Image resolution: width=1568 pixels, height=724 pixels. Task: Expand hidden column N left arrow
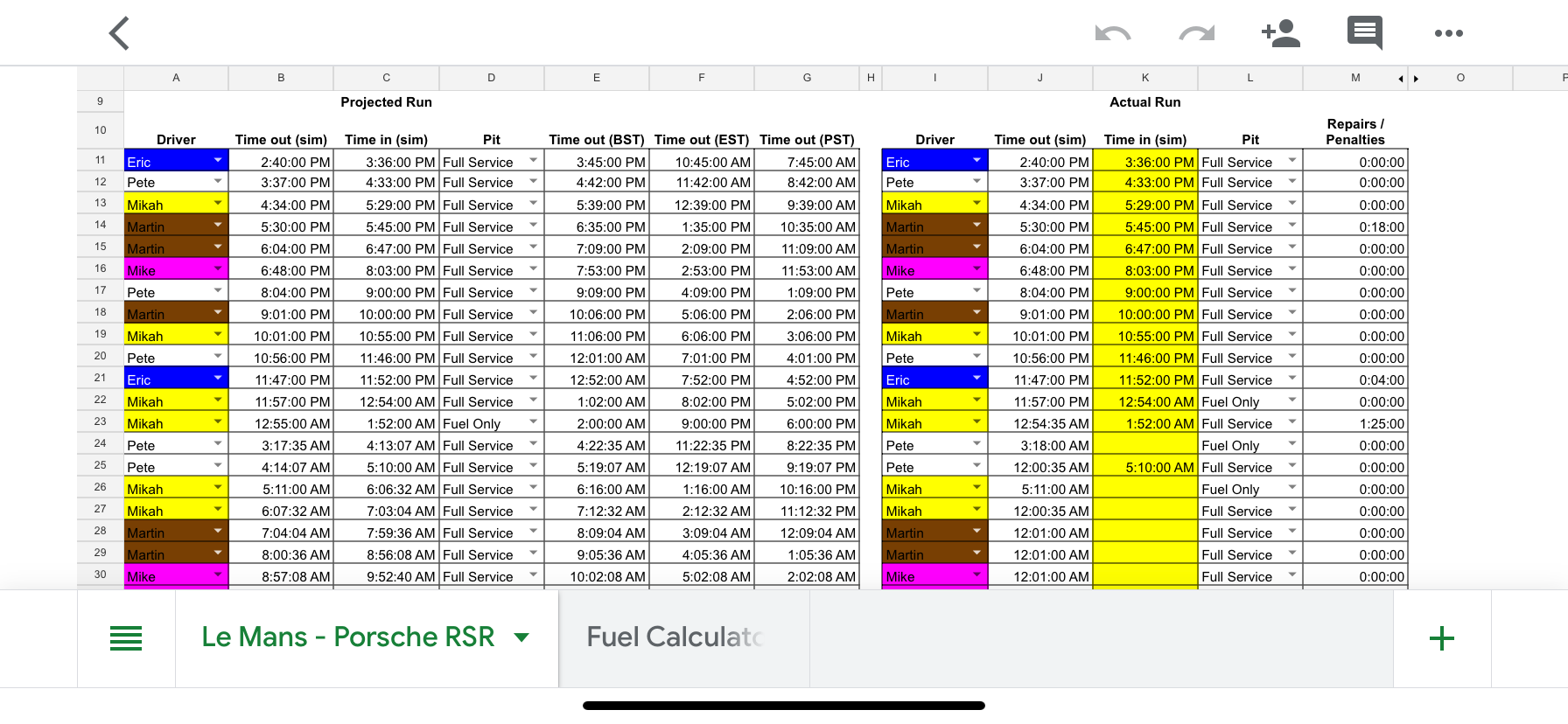(1401, 79)
